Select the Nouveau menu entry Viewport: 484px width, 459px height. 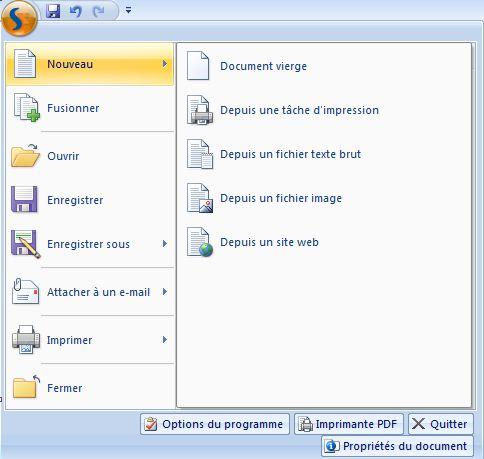(x=90, y=64)
